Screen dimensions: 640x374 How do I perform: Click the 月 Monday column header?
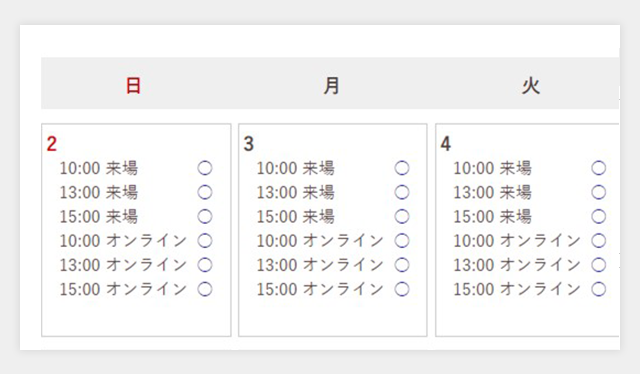(331, 86)
